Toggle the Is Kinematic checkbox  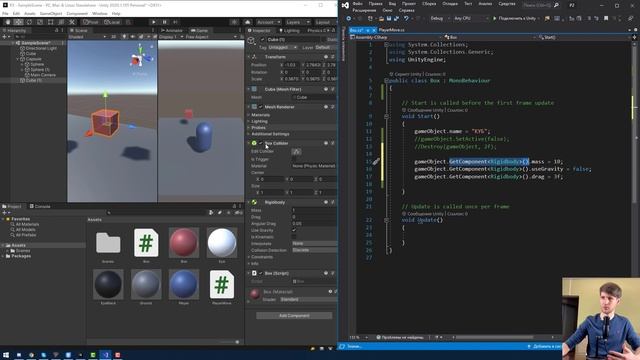pos(294,237)
